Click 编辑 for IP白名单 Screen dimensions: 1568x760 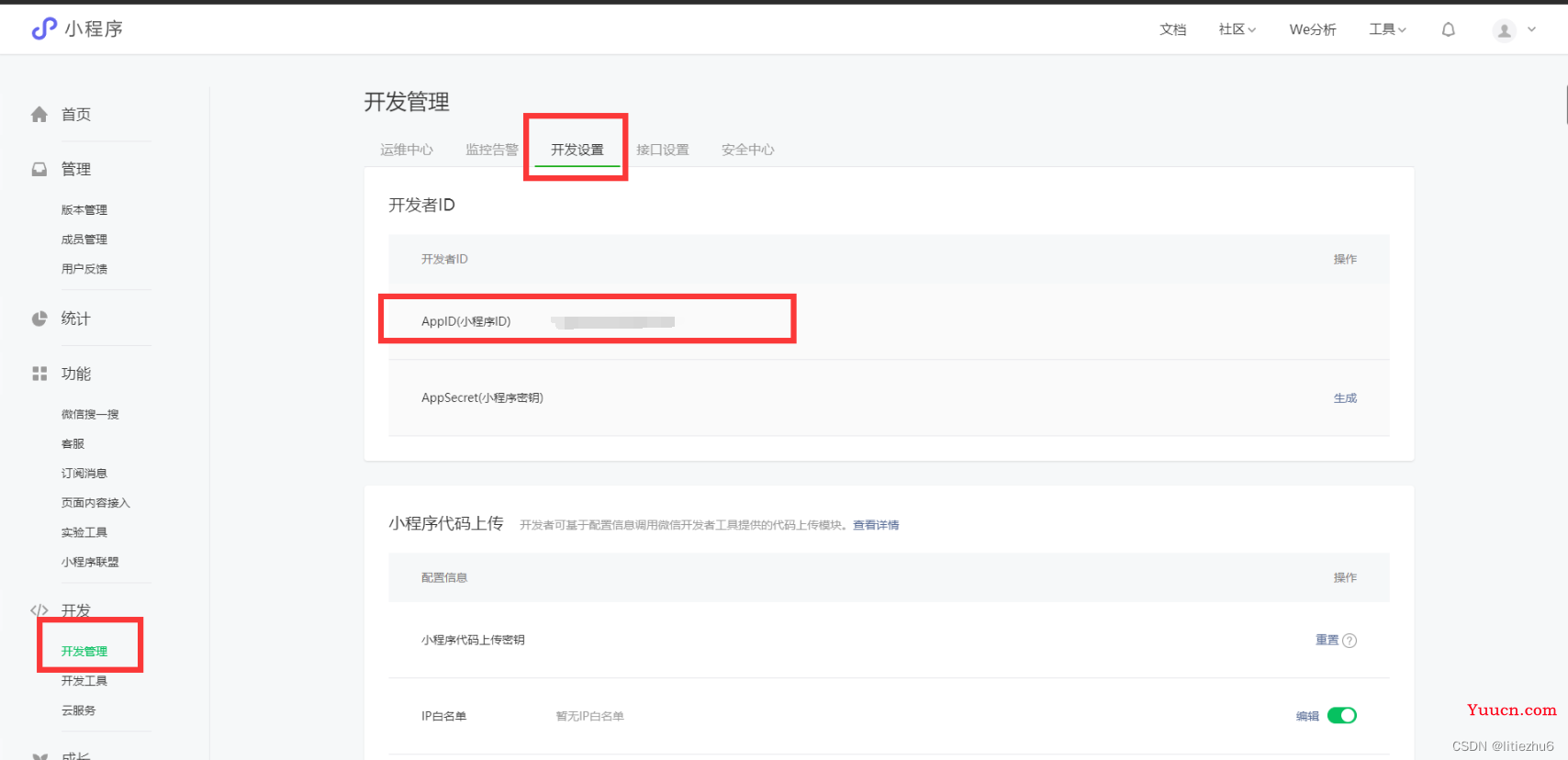tap(1307, 717)
